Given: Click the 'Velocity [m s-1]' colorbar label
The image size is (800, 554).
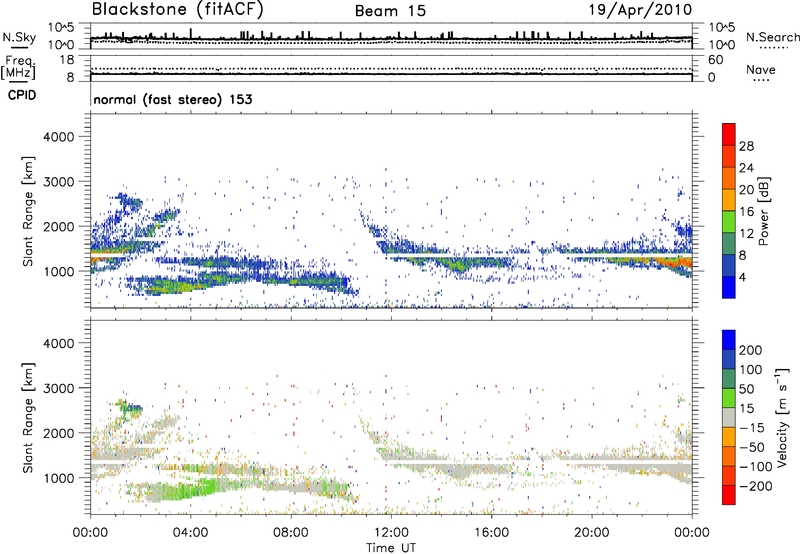Looking at the screenshot, I should tap(782, 417).
